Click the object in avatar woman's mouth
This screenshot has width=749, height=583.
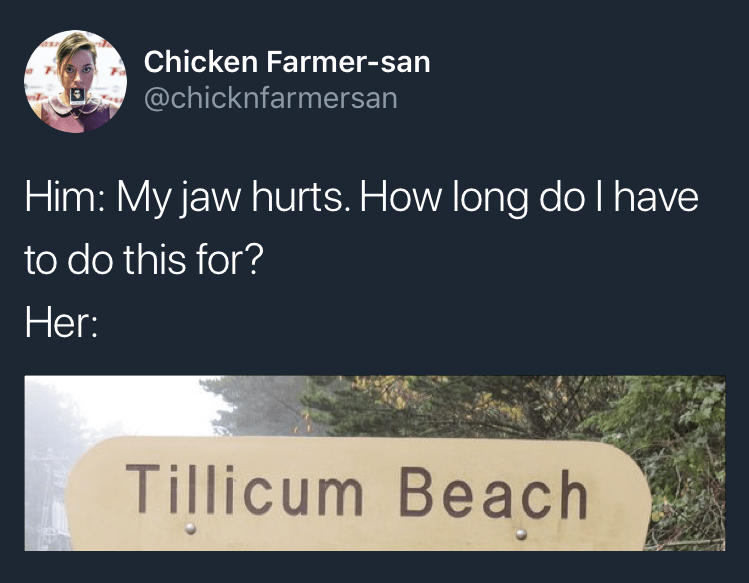[77, 96]
